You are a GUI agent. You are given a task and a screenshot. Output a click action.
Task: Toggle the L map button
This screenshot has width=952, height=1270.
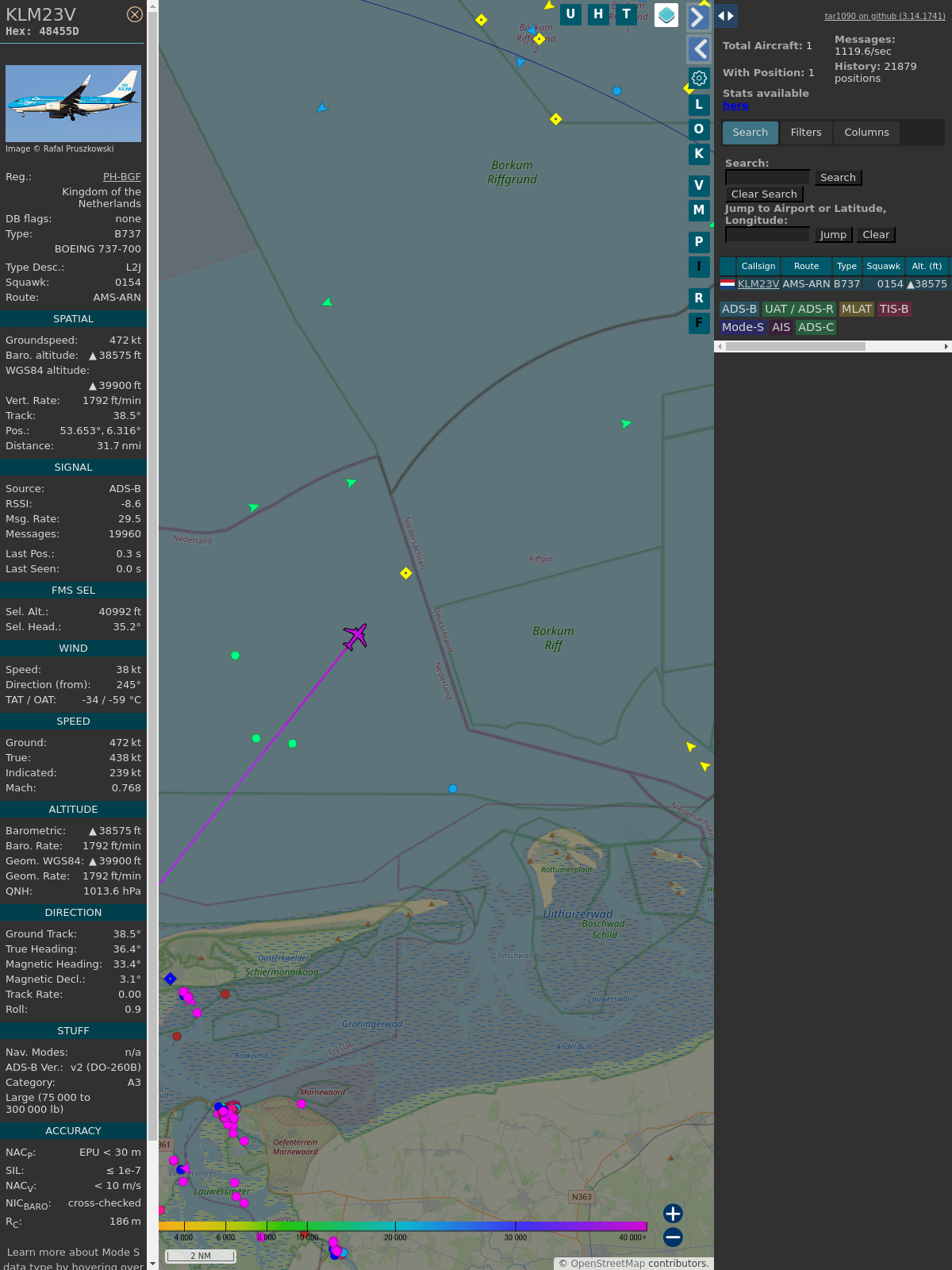[699, 105]
